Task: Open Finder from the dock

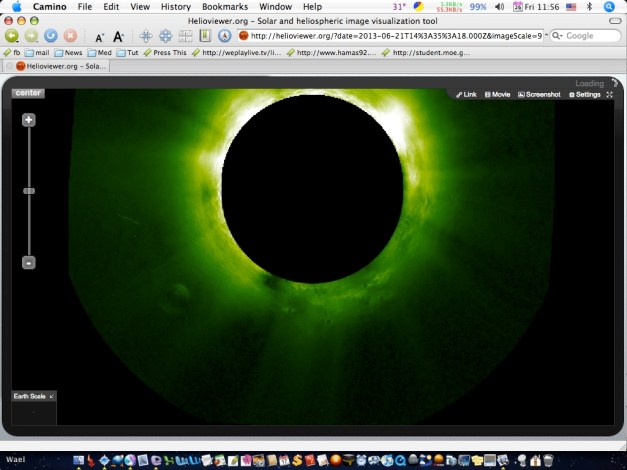Action: 78,460
